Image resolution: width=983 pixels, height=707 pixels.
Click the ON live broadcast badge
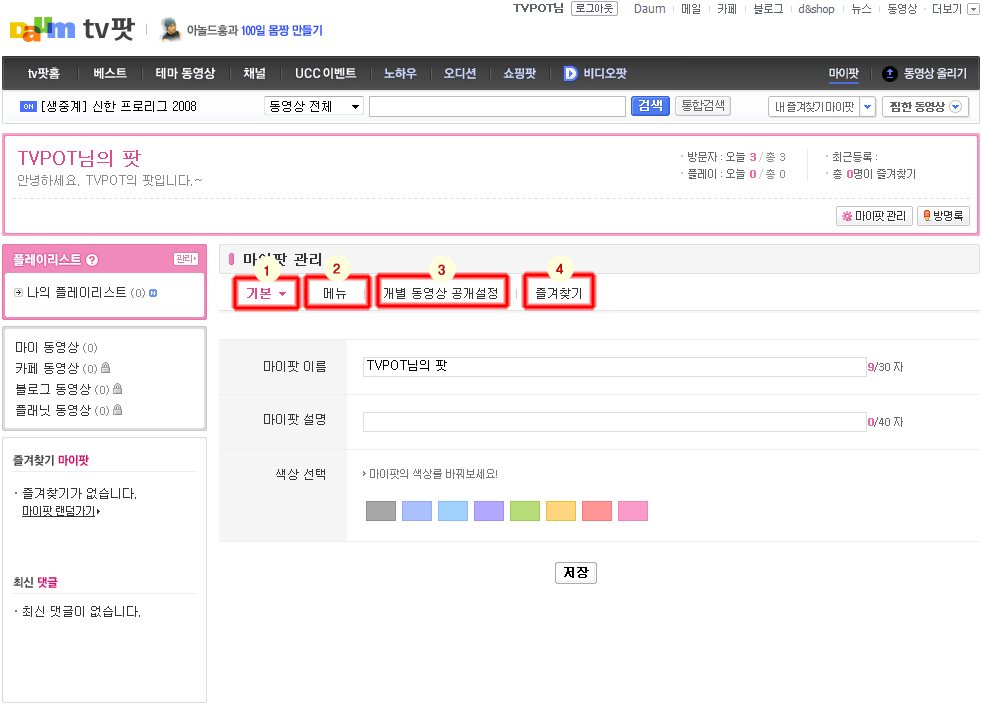click(x=28, y=107)
